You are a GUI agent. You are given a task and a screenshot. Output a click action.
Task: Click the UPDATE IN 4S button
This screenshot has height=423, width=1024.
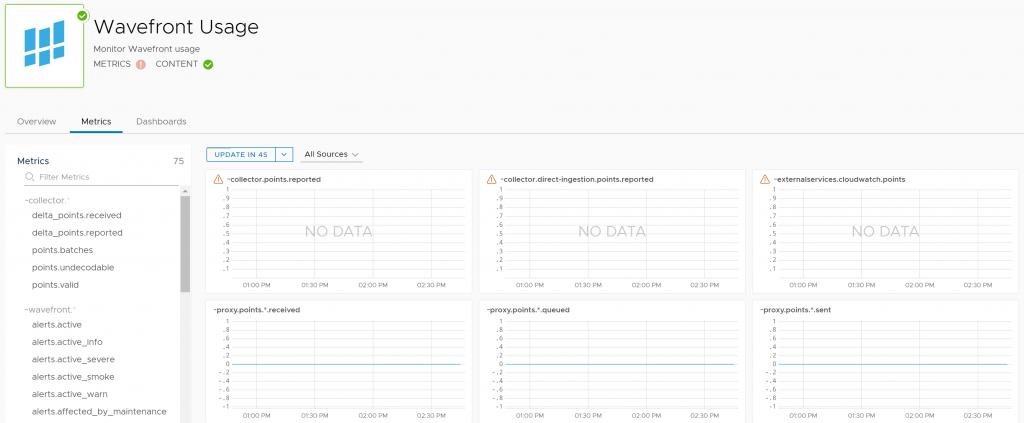241,155
